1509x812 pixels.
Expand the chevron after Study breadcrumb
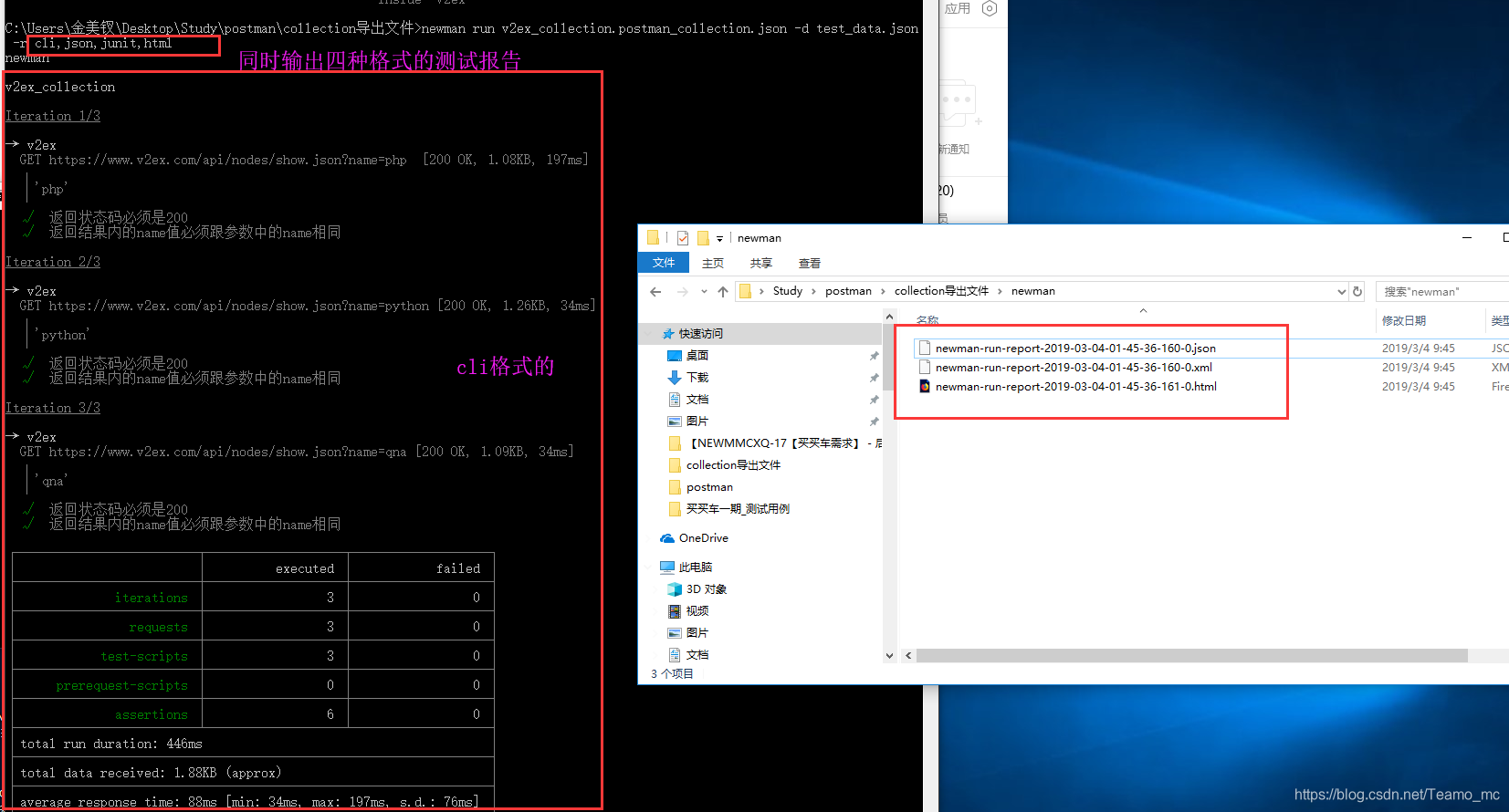pyautogui.click(x=813, y=292)
